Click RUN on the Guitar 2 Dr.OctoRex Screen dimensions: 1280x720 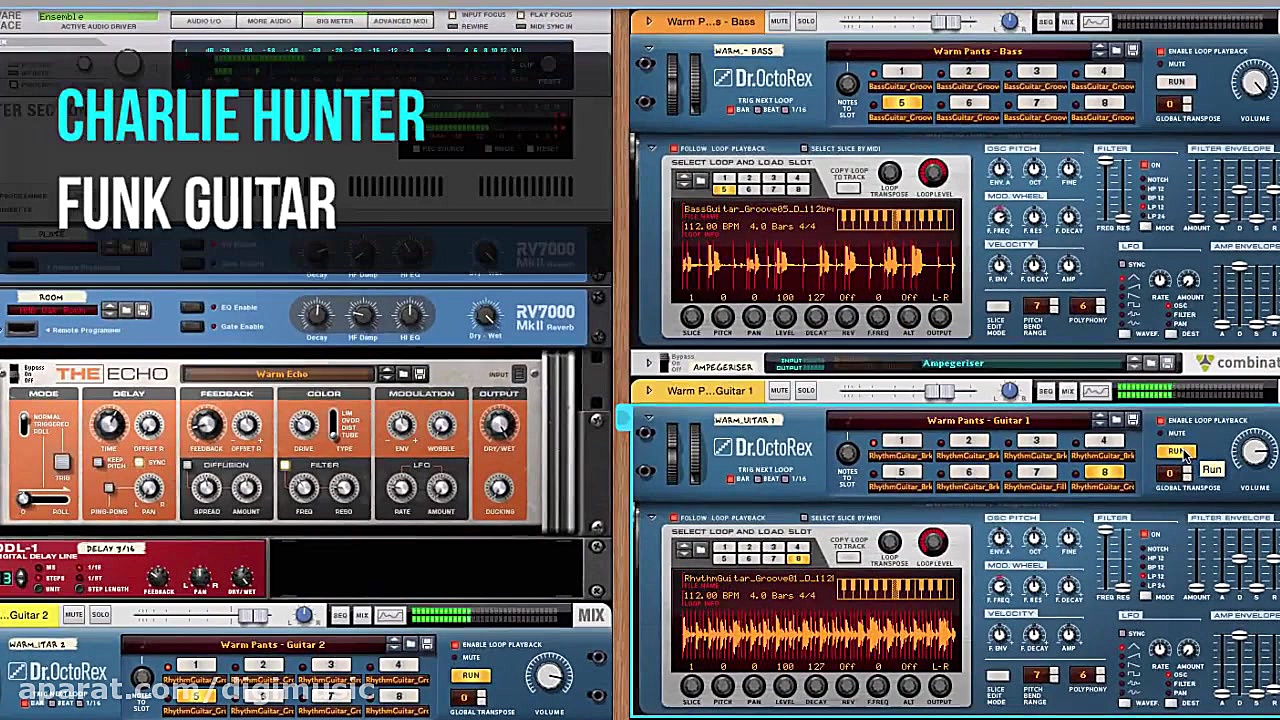point(470,675)
